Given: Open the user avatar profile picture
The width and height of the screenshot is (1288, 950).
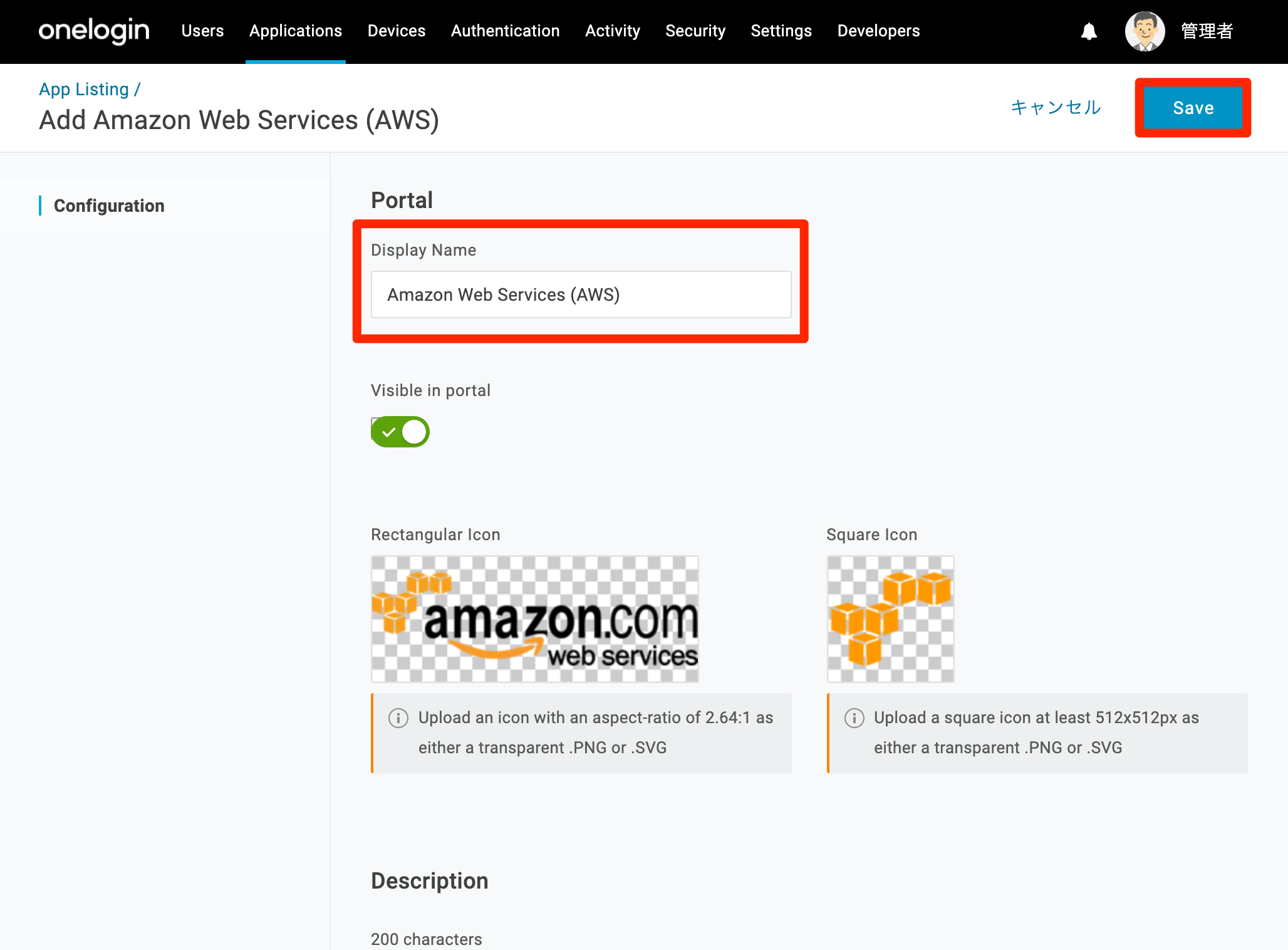Looking at the screenshot, I should point(1145,31).
